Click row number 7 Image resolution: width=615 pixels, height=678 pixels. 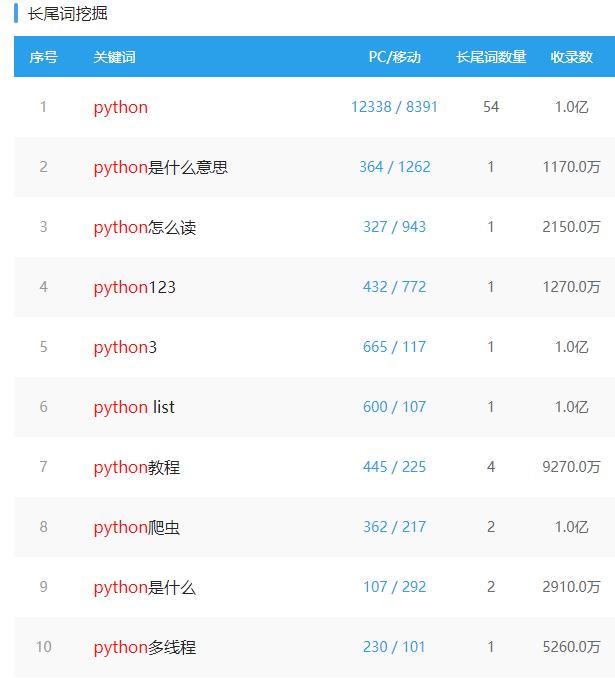pos(43,467)
